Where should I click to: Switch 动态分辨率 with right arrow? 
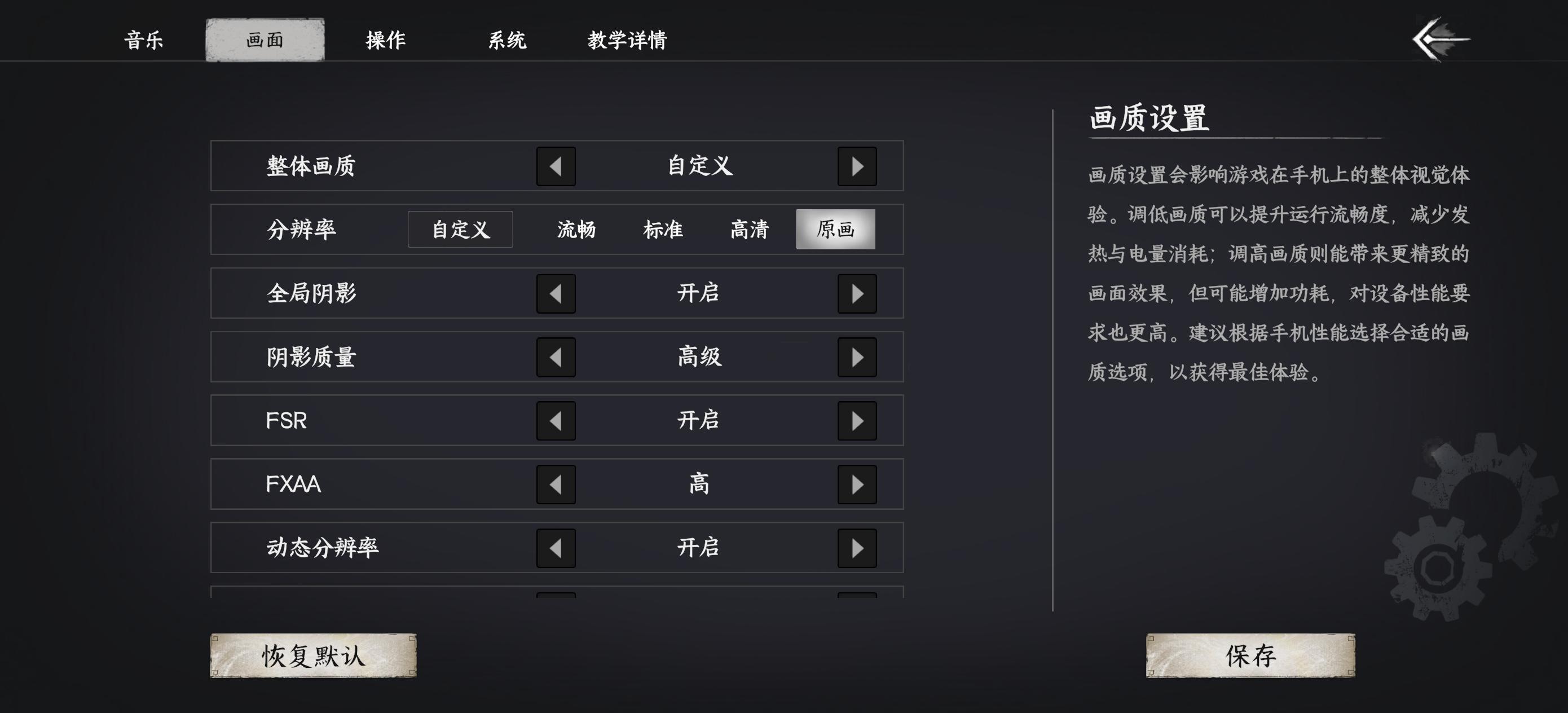click(857, 548)
